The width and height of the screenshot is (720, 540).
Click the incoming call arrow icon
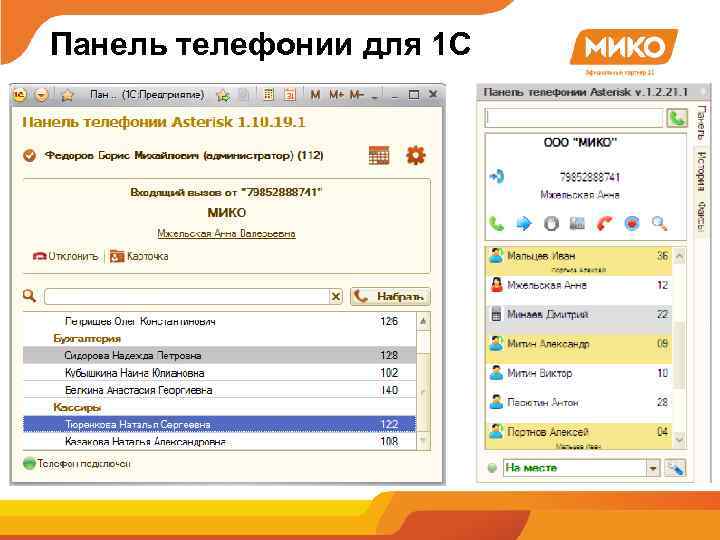tap(496, 177)
